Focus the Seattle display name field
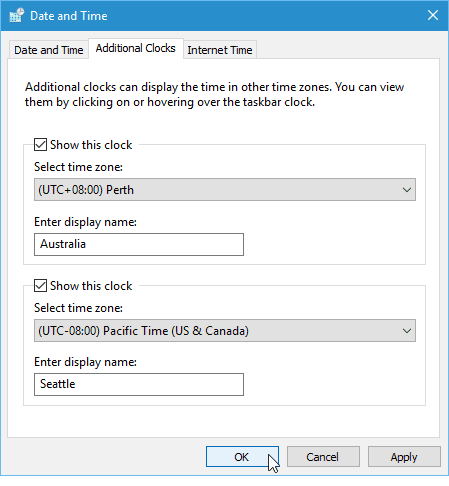Screen dimensions: 449x486 point(139,384)
